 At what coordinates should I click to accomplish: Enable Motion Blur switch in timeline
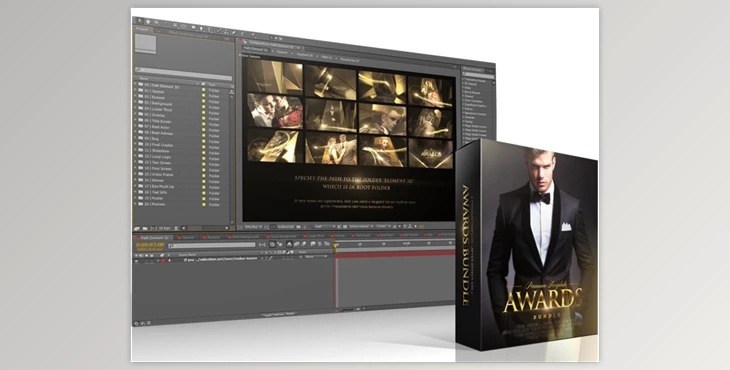pos(304,244)
